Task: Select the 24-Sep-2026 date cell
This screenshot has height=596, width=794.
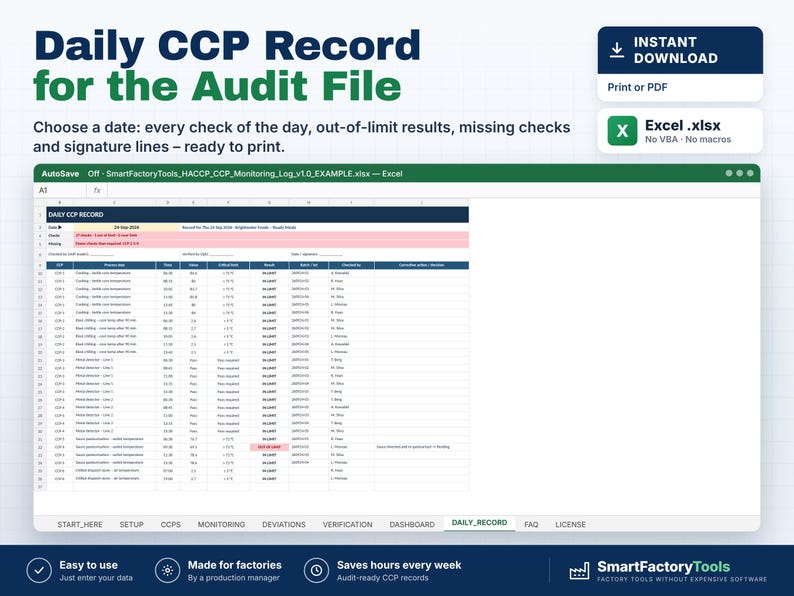Action: (127, 227)
